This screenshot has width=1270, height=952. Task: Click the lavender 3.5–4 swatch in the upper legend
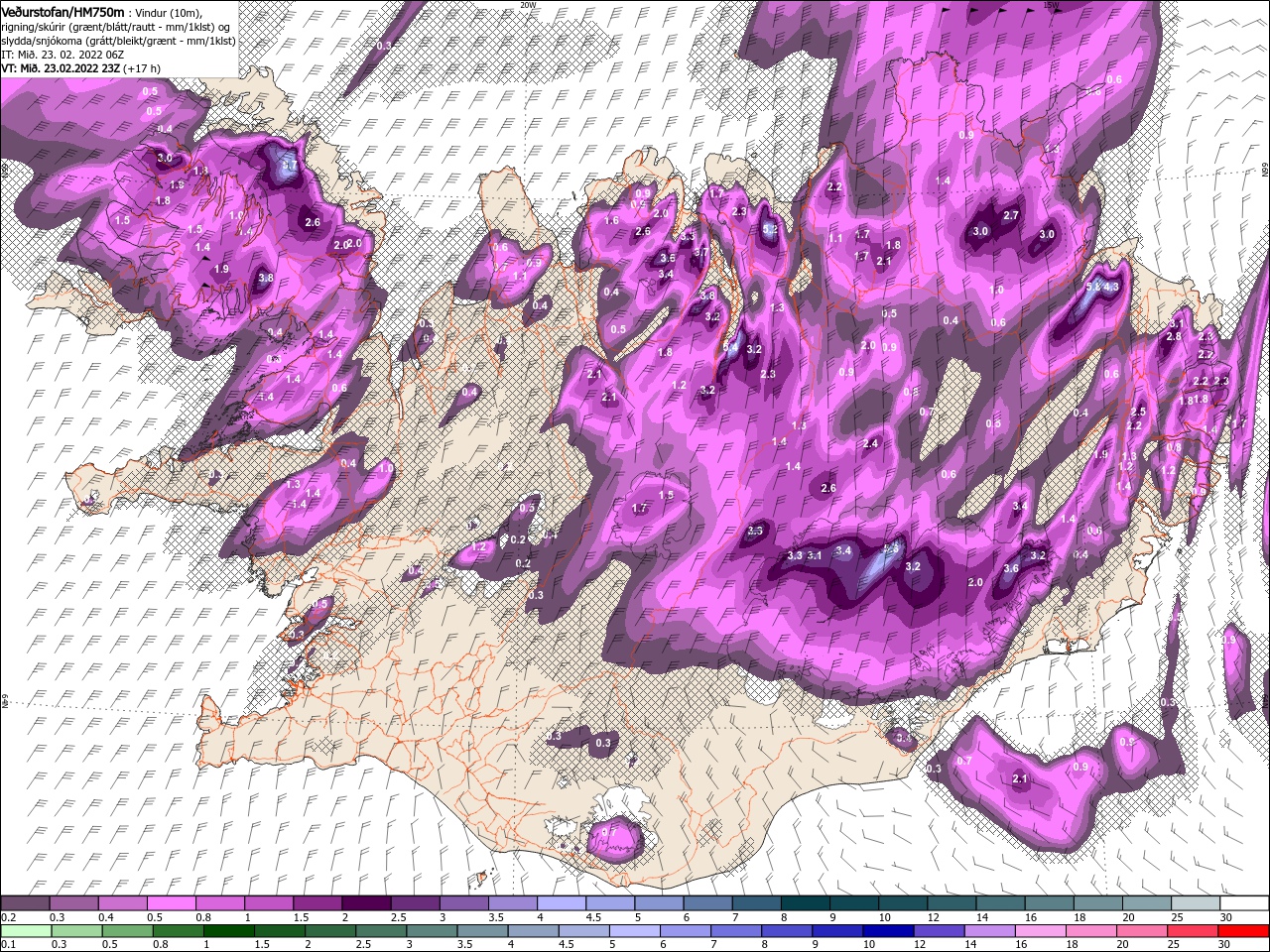click(511, 903)
